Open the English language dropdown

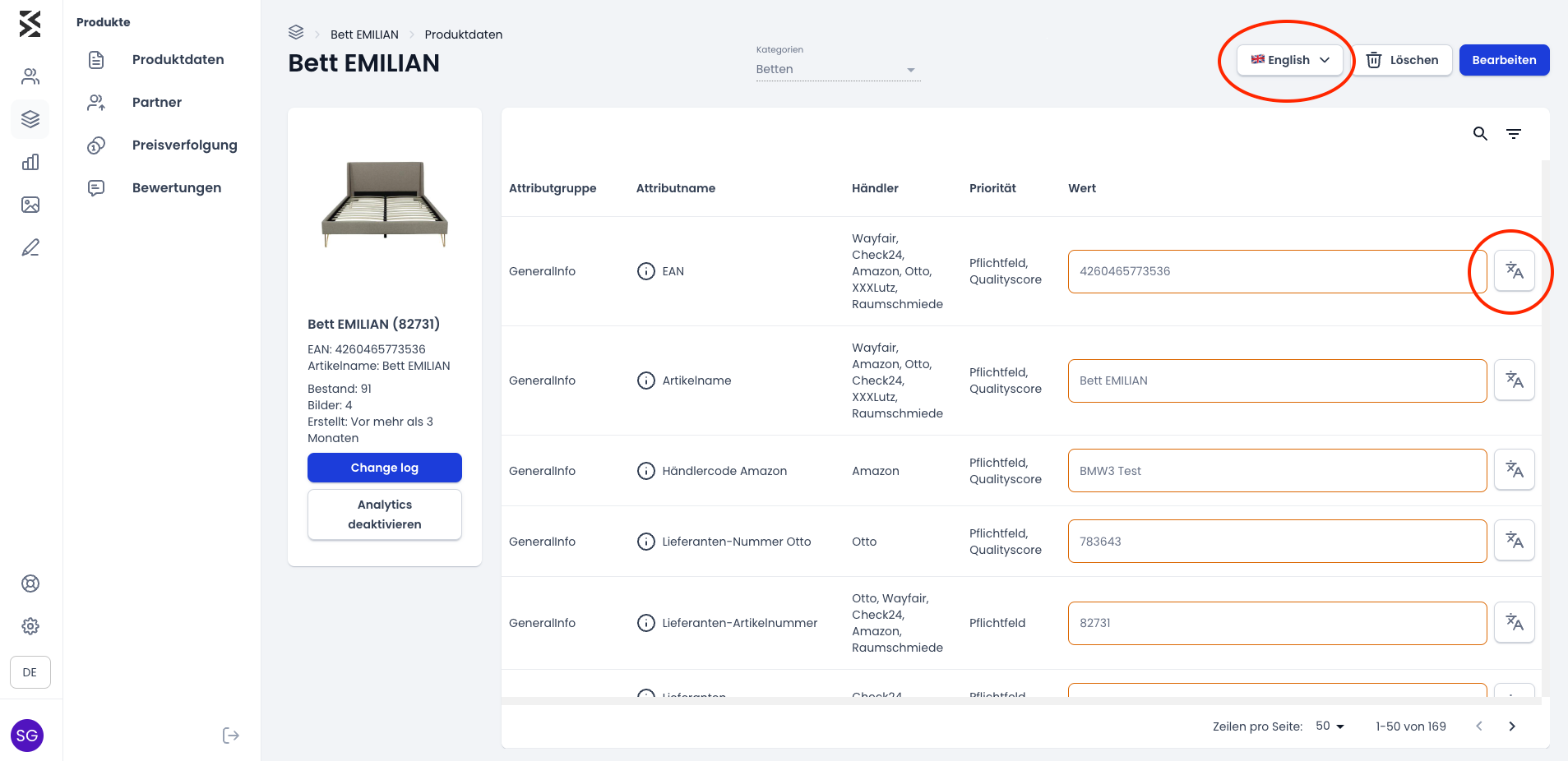click(x=1290, y=60)
